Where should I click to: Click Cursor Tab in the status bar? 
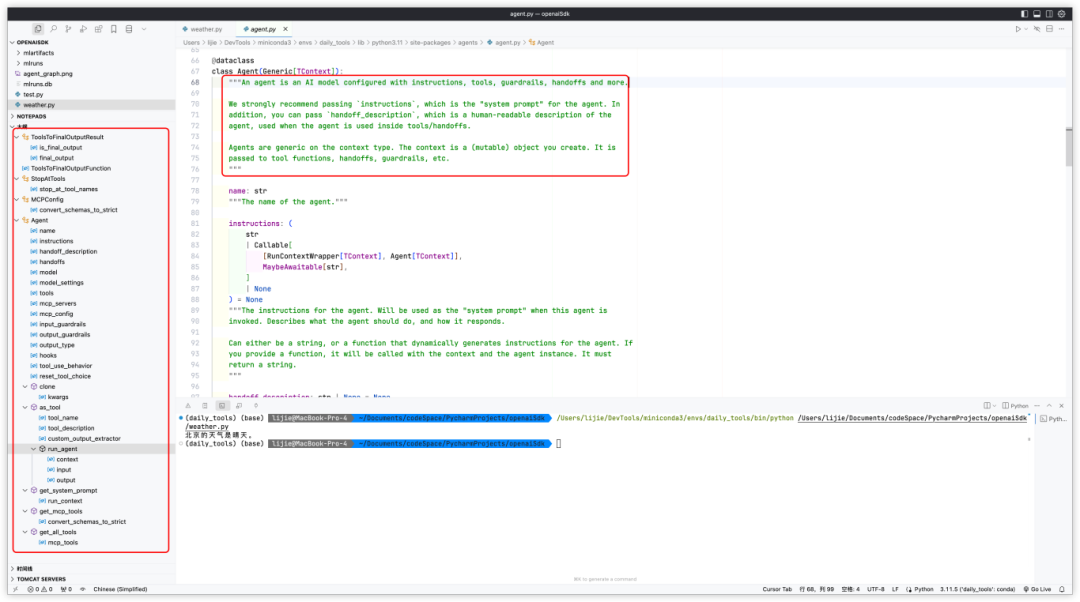tap(777, 590)
